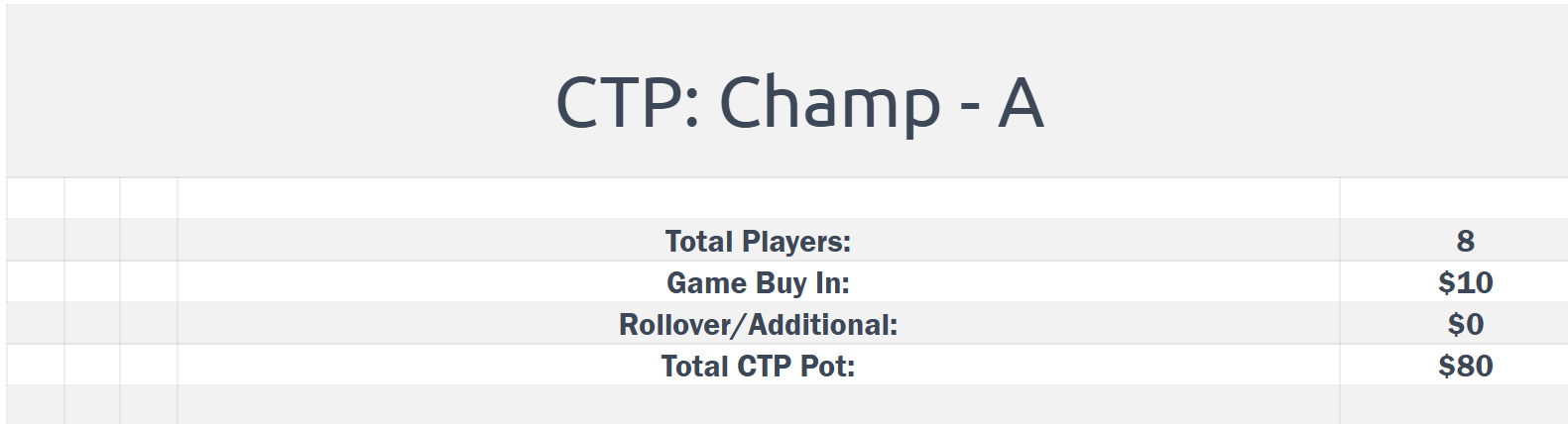Click the "CTP: Champ - A" title cell
Image resolution: width=1568 pixels, height=424 pixels.
(x=798, y=101)
